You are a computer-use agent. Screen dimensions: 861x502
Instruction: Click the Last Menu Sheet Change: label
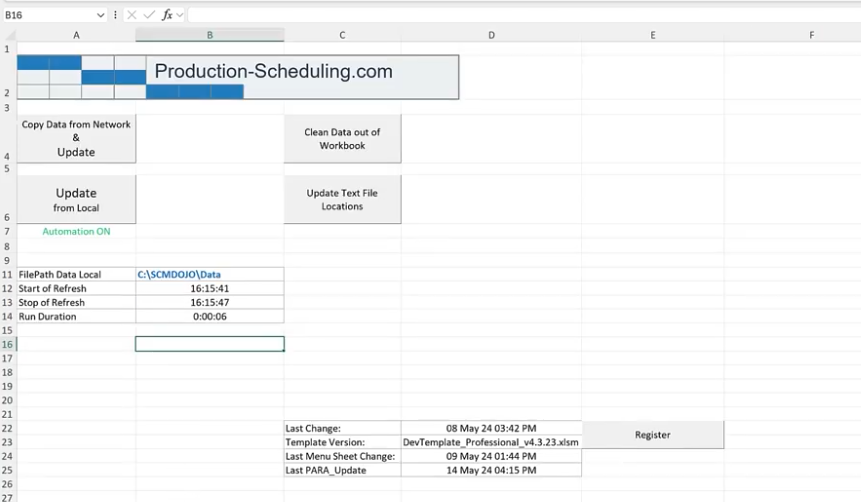point(342,456)
